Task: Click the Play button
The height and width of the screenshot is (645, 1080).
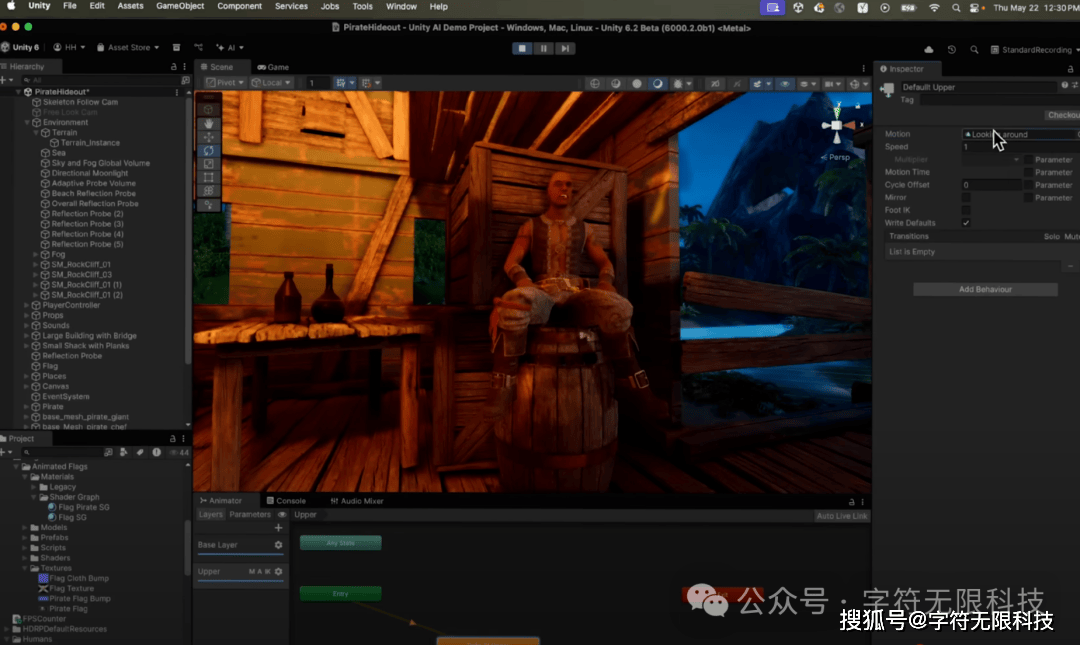Action: [x=522, y=48]
